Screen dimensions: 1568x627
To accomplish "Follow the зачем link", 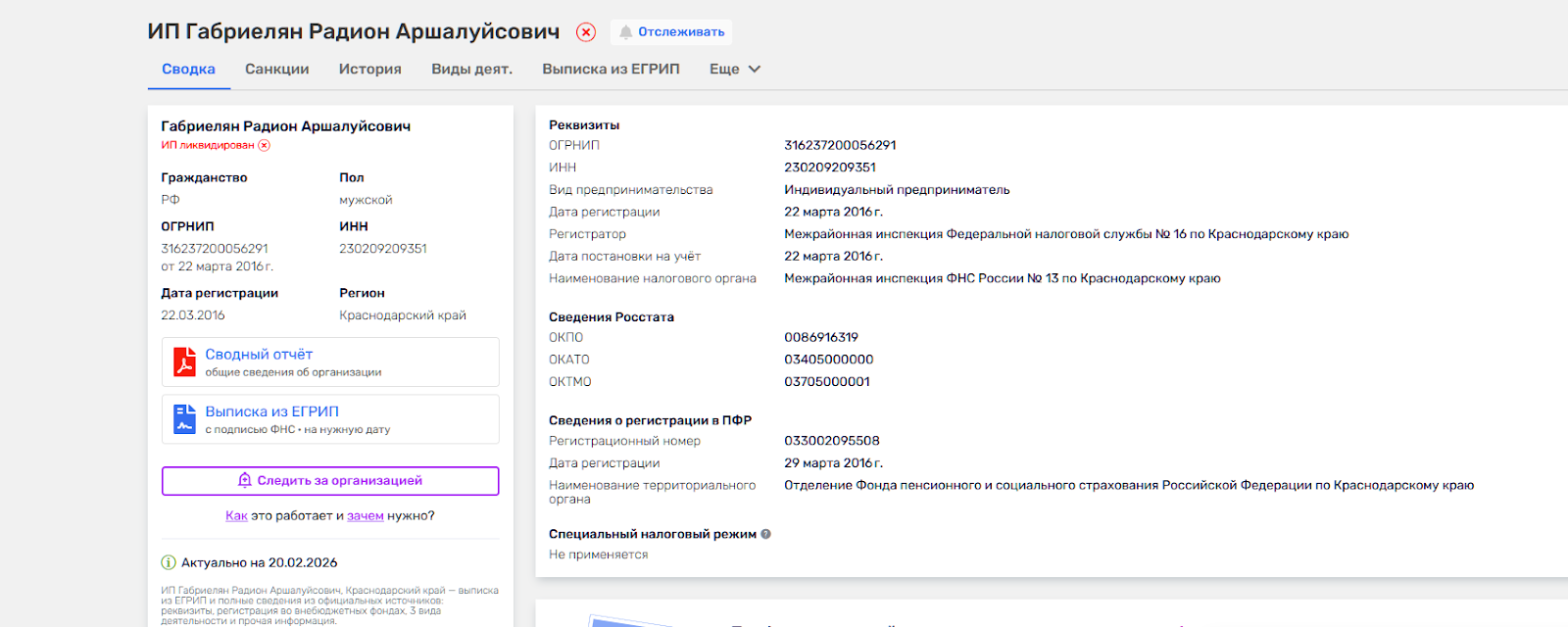I will (x=365, y=515).
